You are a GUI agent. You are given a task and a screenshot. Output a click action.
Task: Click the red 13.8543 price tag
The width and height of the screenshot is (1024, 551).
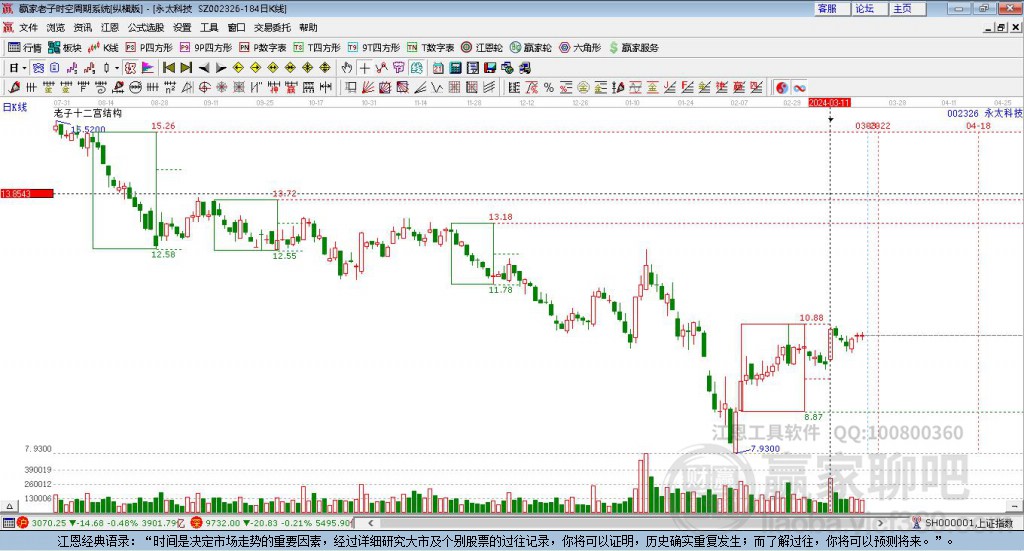(27, 193)
